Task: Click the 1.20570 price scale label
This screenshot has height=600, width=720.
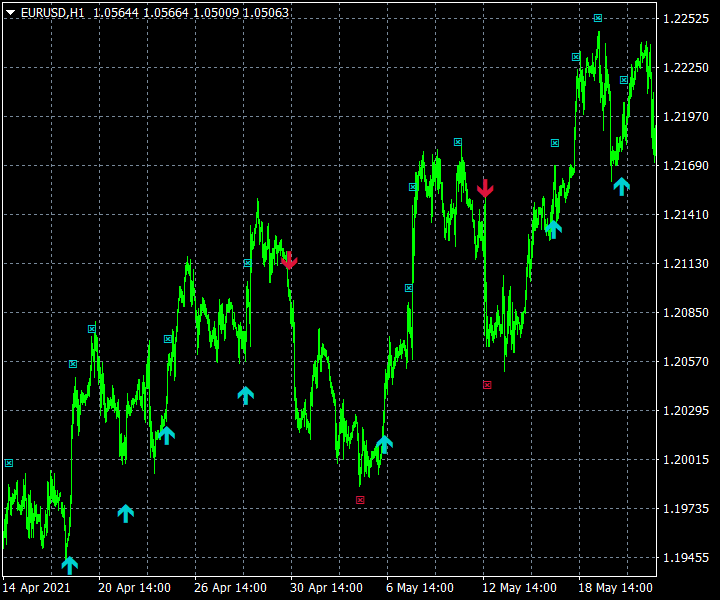Action: tap(686, 361)
